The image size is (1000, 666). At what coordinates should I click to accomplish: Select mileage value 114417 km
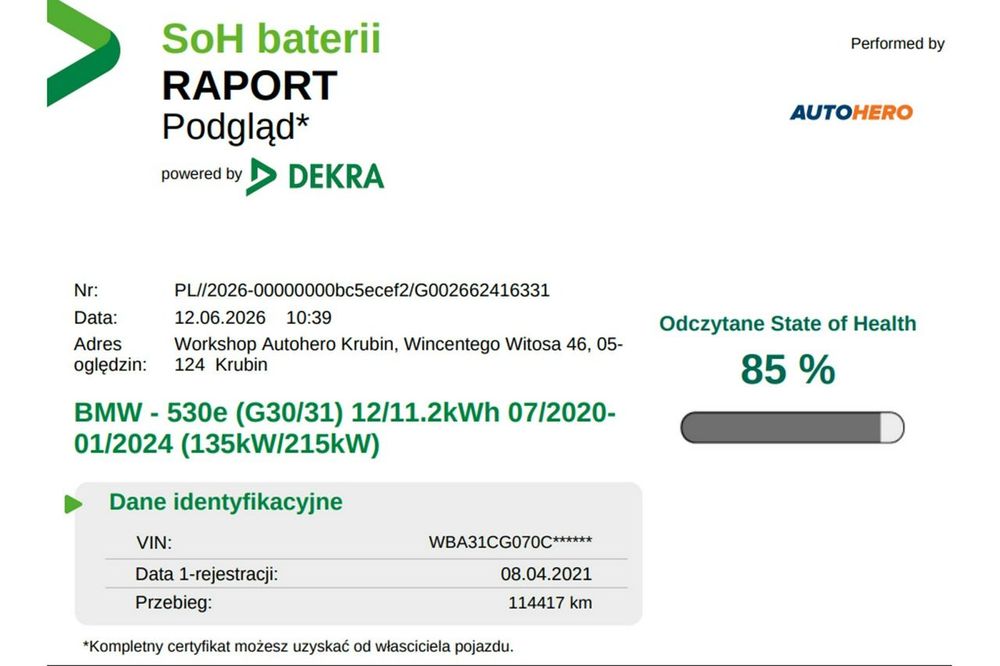coord(550,603)
